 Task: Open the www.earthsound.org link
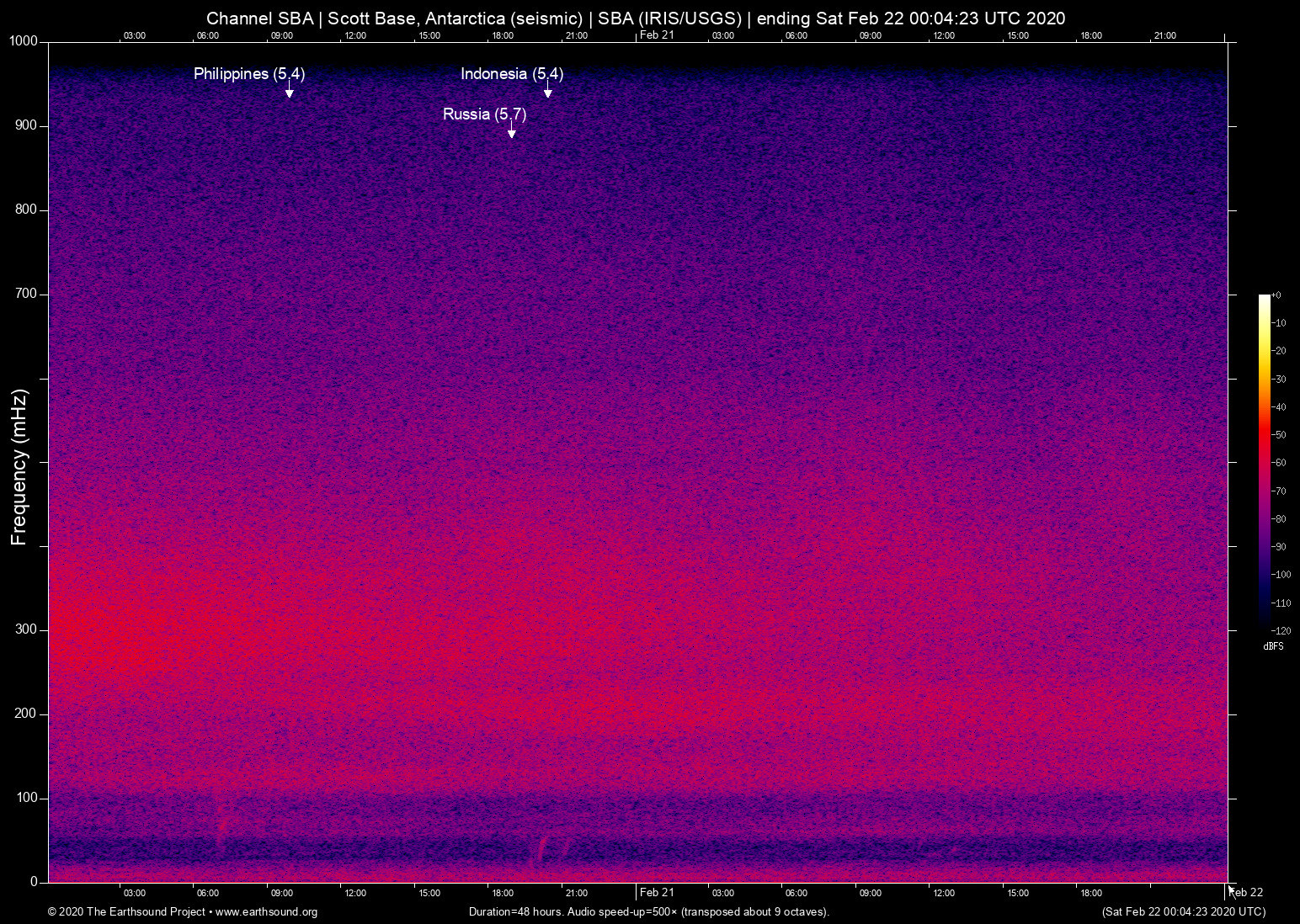(x=266, y=912)
